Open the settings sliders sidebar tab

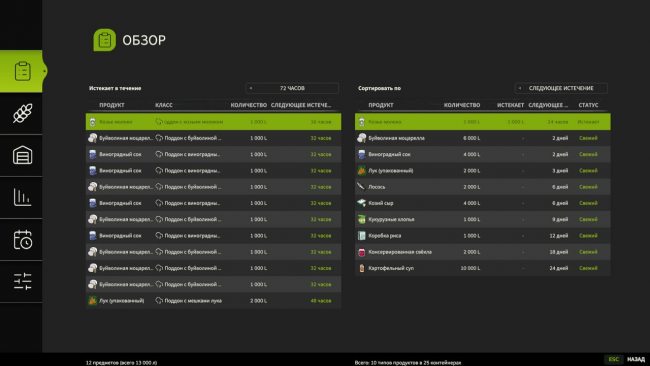(x=22, y=281)
